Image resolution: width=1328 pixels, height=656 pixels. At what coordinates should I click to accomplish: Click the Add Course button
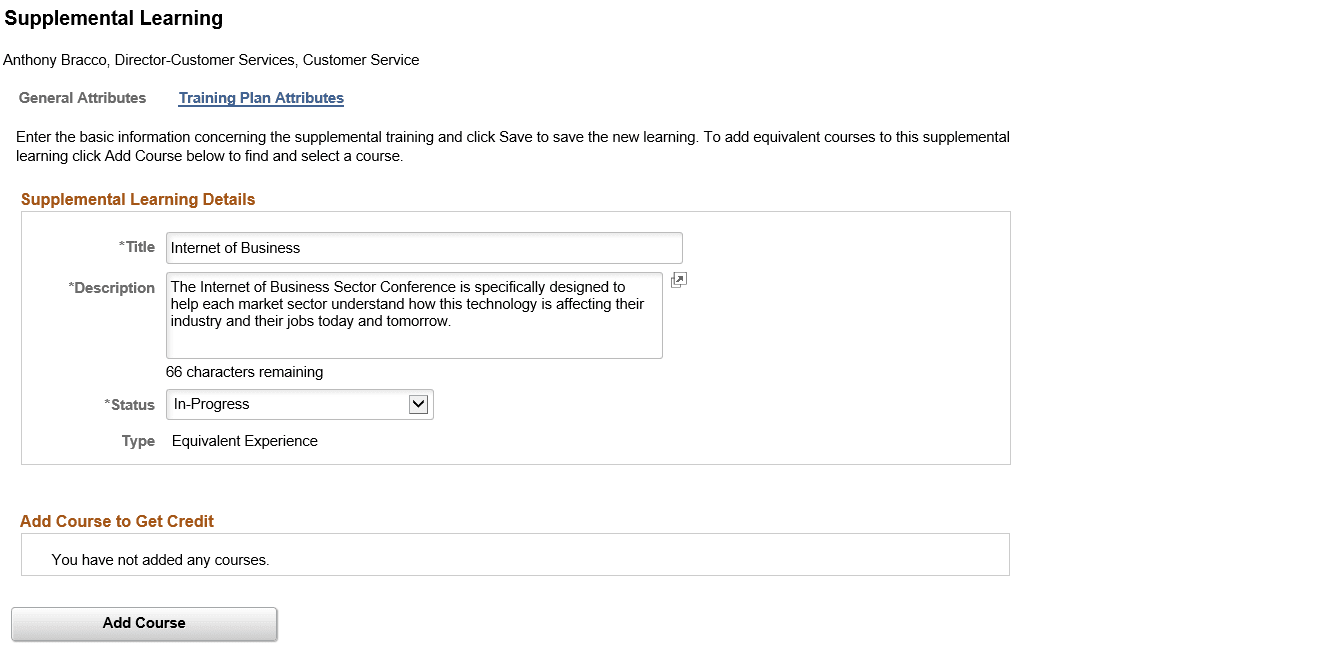(143, 623)
